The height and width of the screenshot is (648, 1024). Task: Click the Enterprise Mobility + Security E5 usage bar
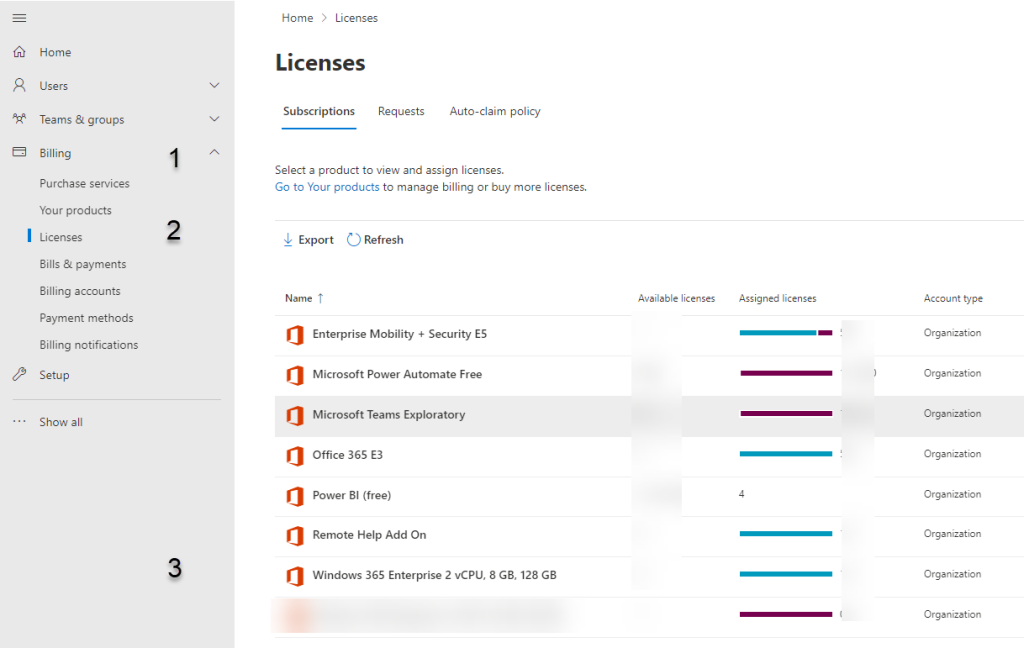[x=785, y=333]
